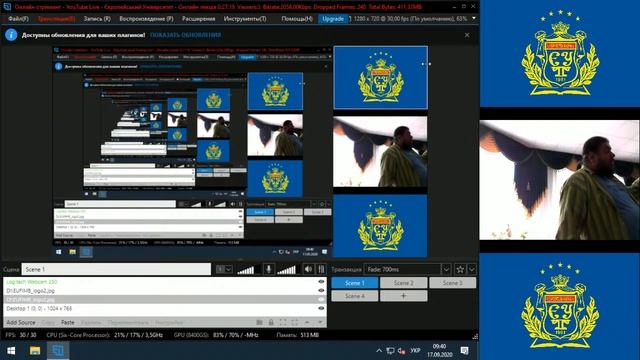This screenshot has width=640, height=360.
Task: Click the resize grip at window corner
Action: coord(475,336)
